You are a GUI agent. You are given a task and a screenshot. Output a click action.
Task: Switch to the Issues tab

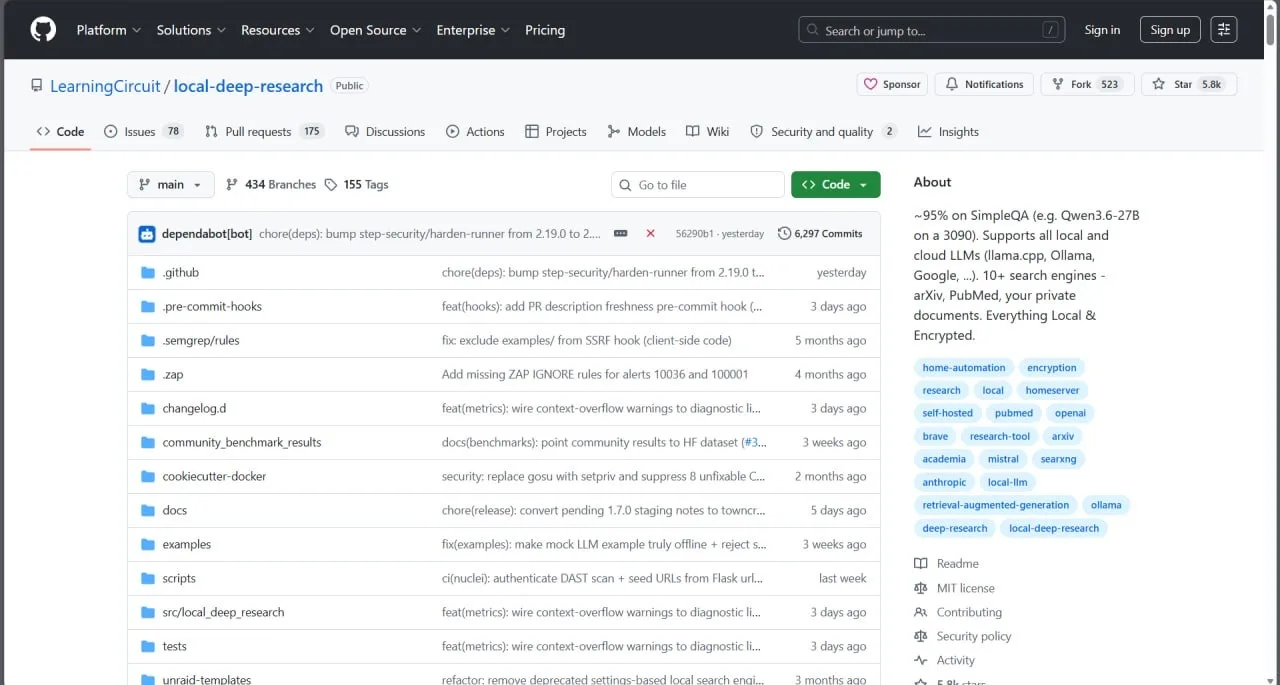click(145, 132)
